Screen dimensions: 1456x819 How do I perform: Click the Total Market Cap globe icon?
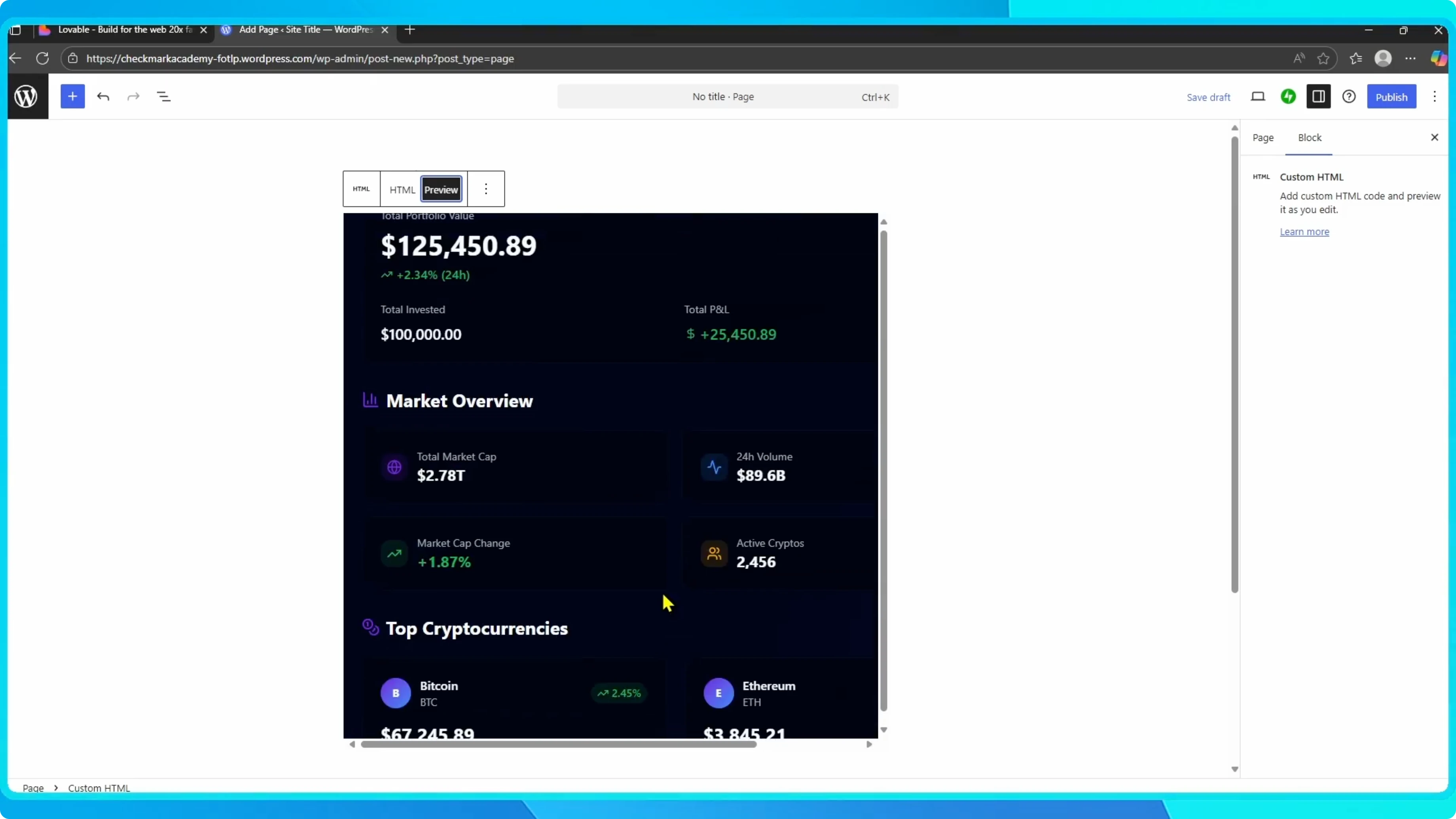coord(394,467)
